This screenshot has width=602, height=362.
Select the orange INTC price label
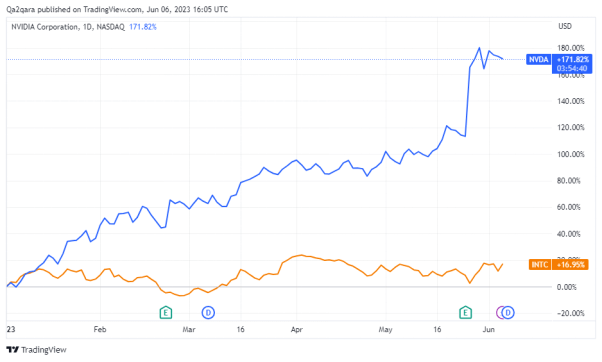540,264
